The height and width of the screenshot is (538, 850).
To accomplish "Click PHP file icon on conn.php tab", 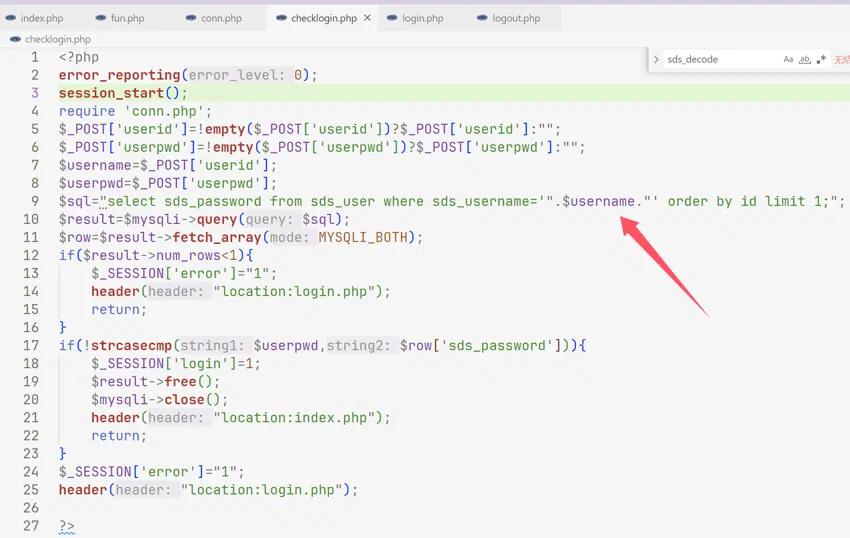I will pyautogui.click(x=191, y=18).
